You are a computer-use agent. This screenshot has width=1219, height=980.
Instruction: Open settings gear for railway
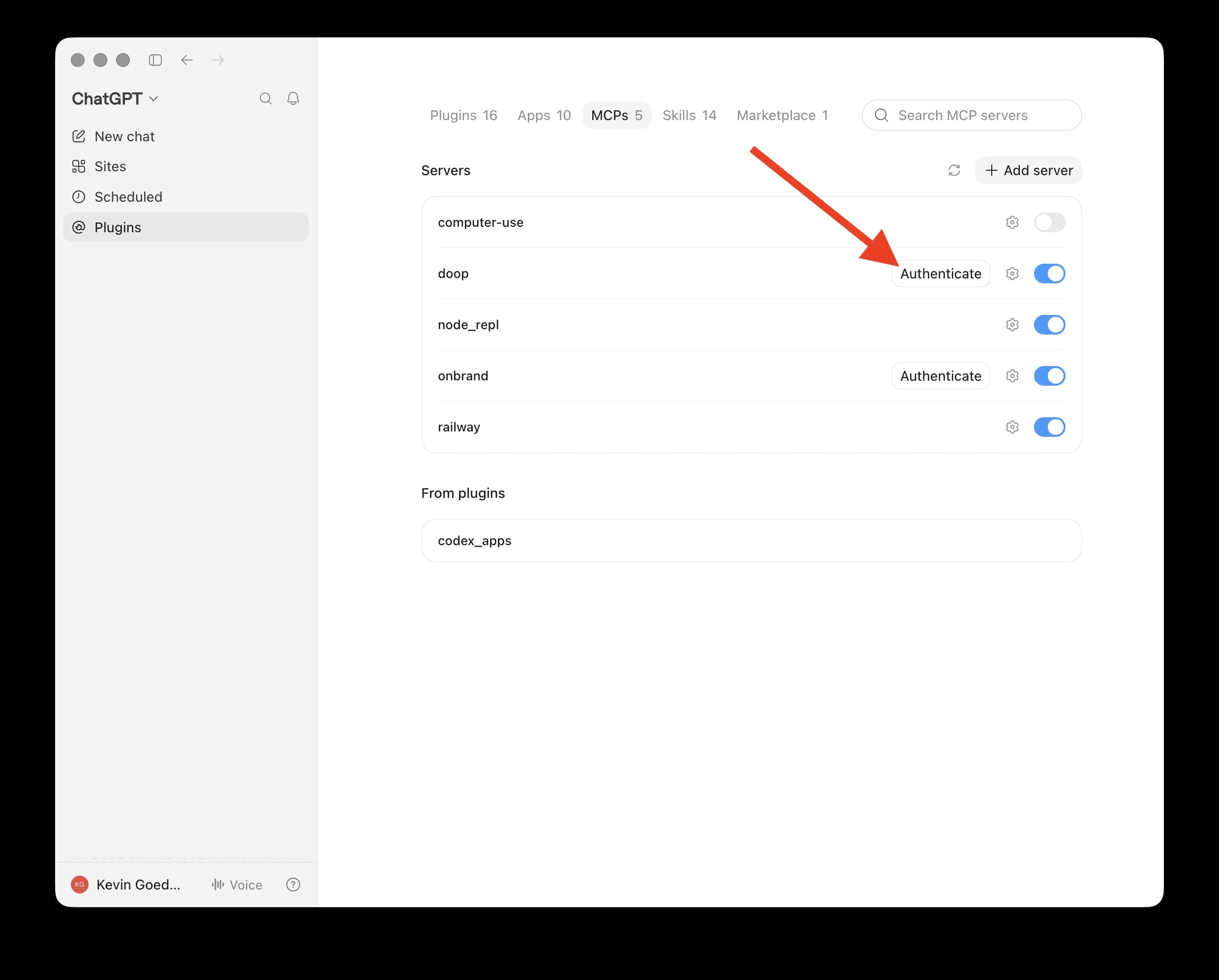[x=1012, y=427]
